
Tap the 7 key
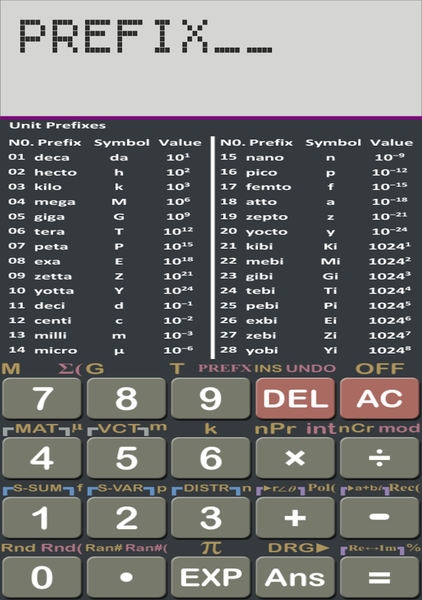42,398
